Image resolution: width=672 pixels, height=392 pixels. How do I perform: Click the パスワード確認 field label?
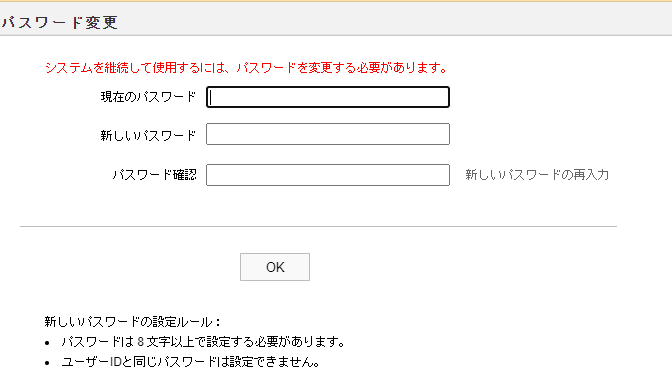pyautogui.click(x=154, y=175)
